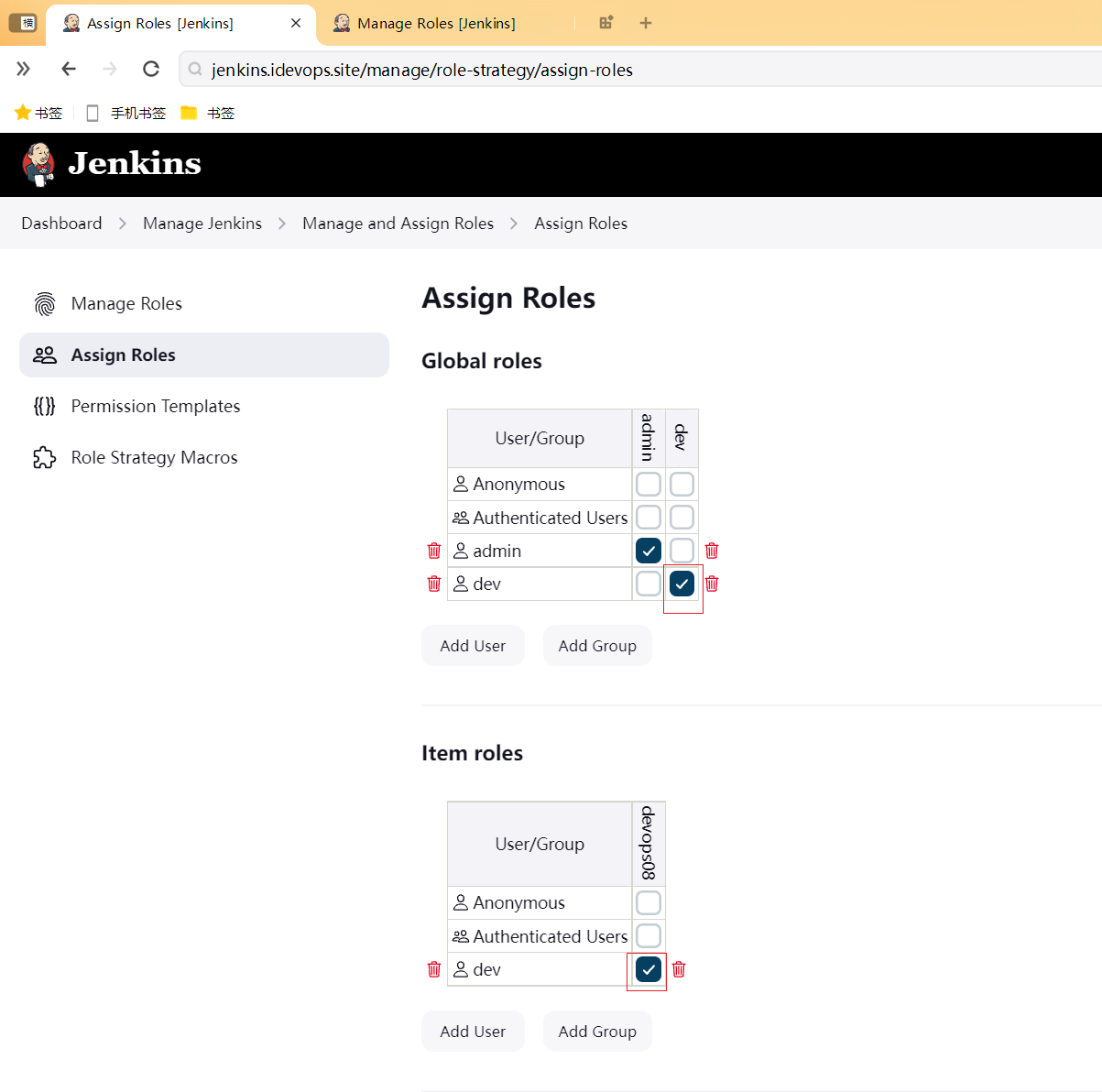Open the starred 书签 bookmarks item
Viewport: 1102px width, 1092px height.
coord(38,113)
